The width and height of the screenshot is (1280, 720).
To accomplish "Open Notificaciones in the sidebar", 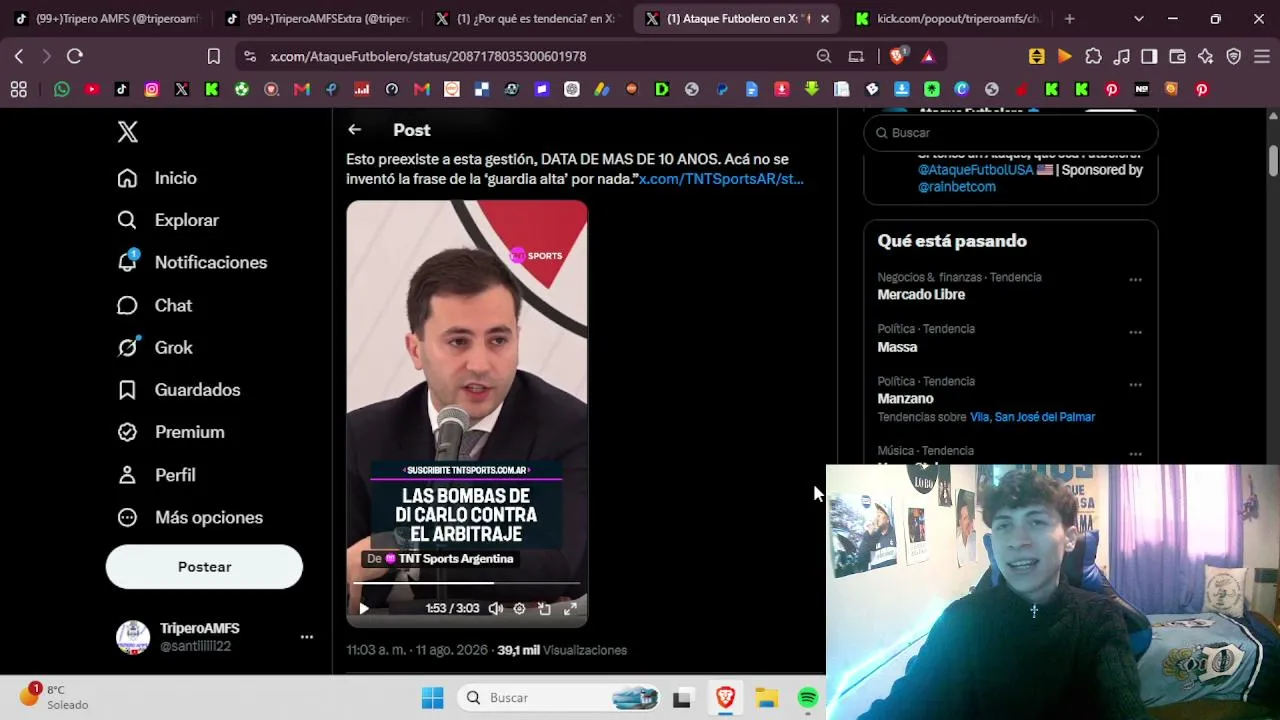I will 192,262.
